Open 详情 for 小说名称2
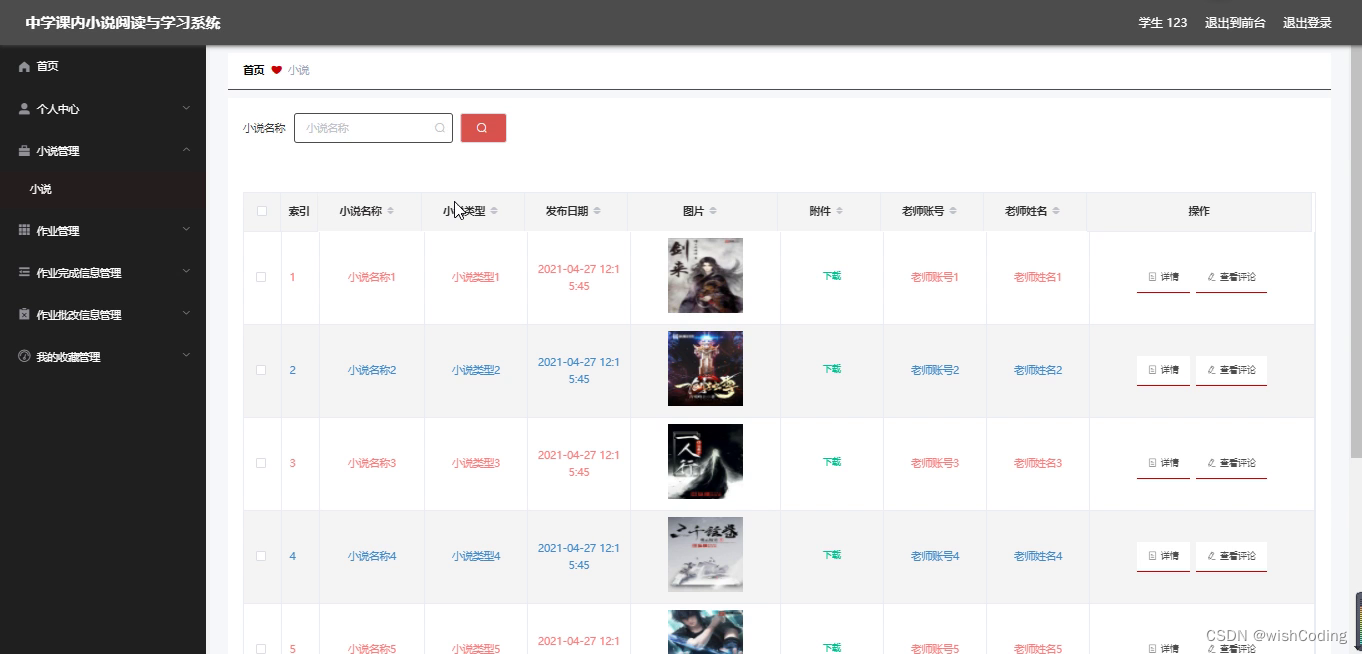Screen dimensions: 1362x654 point(1163,370)
